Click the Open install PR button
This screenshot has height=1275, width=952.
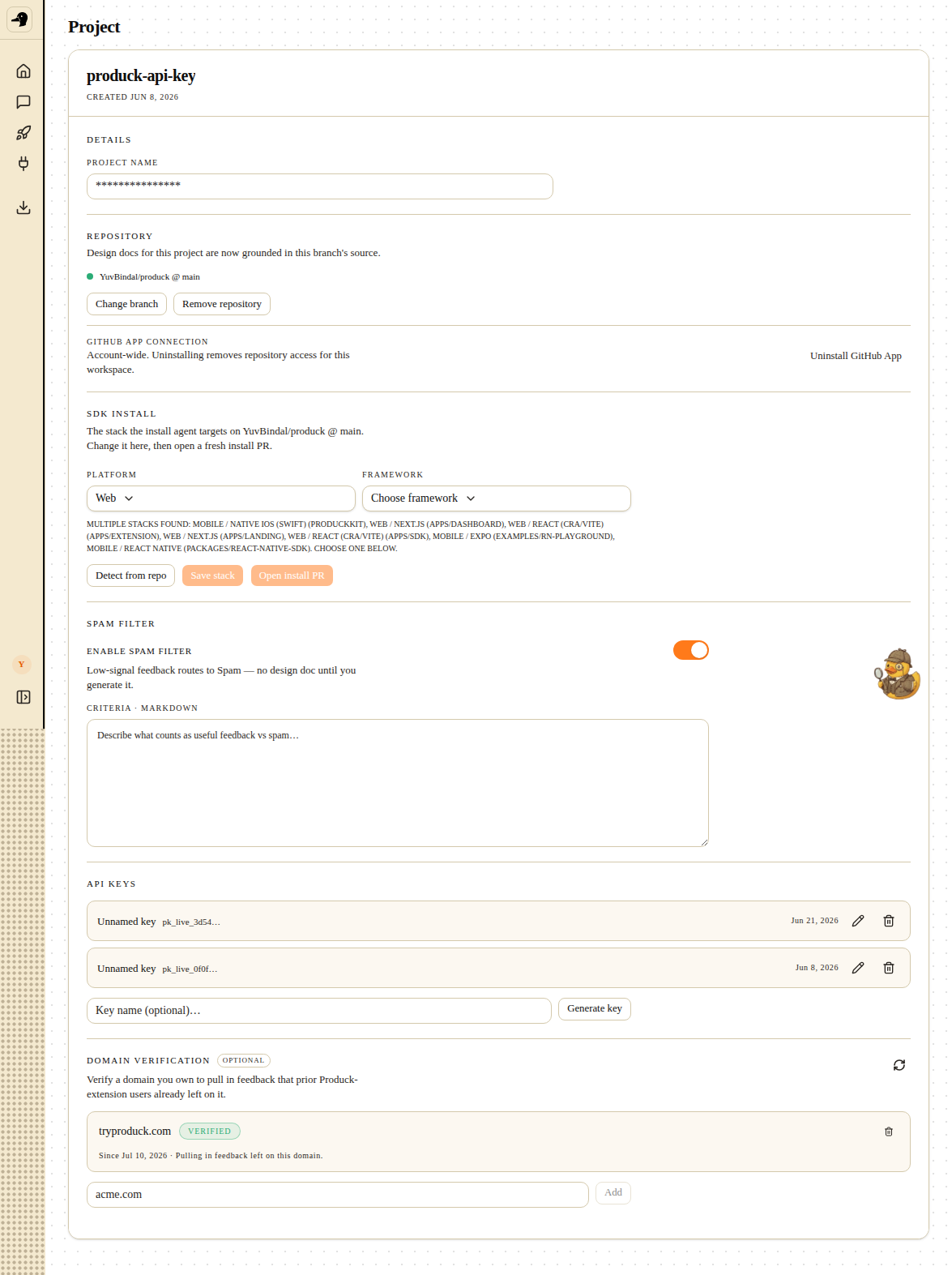point(292,575)
